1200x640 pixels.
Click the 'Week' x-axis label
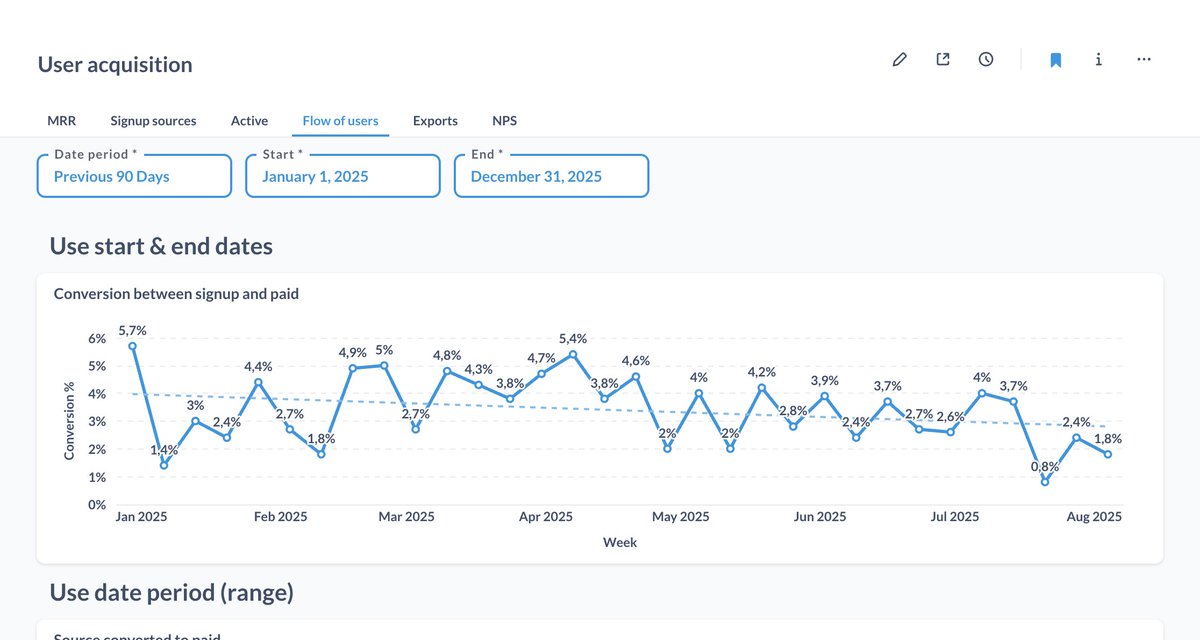[619, 542]
